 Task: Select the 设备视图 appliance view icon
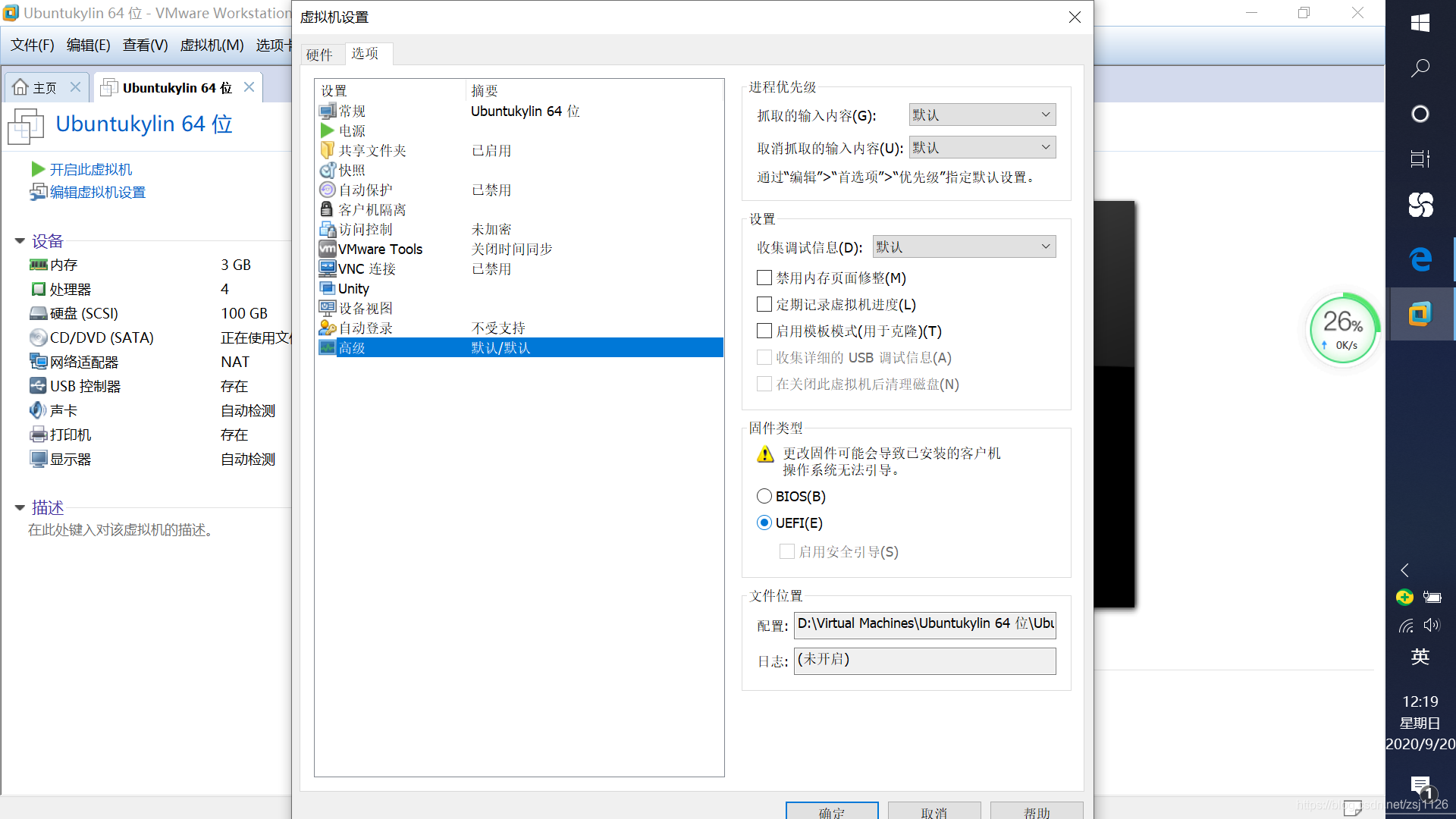(x=328, y=308)
